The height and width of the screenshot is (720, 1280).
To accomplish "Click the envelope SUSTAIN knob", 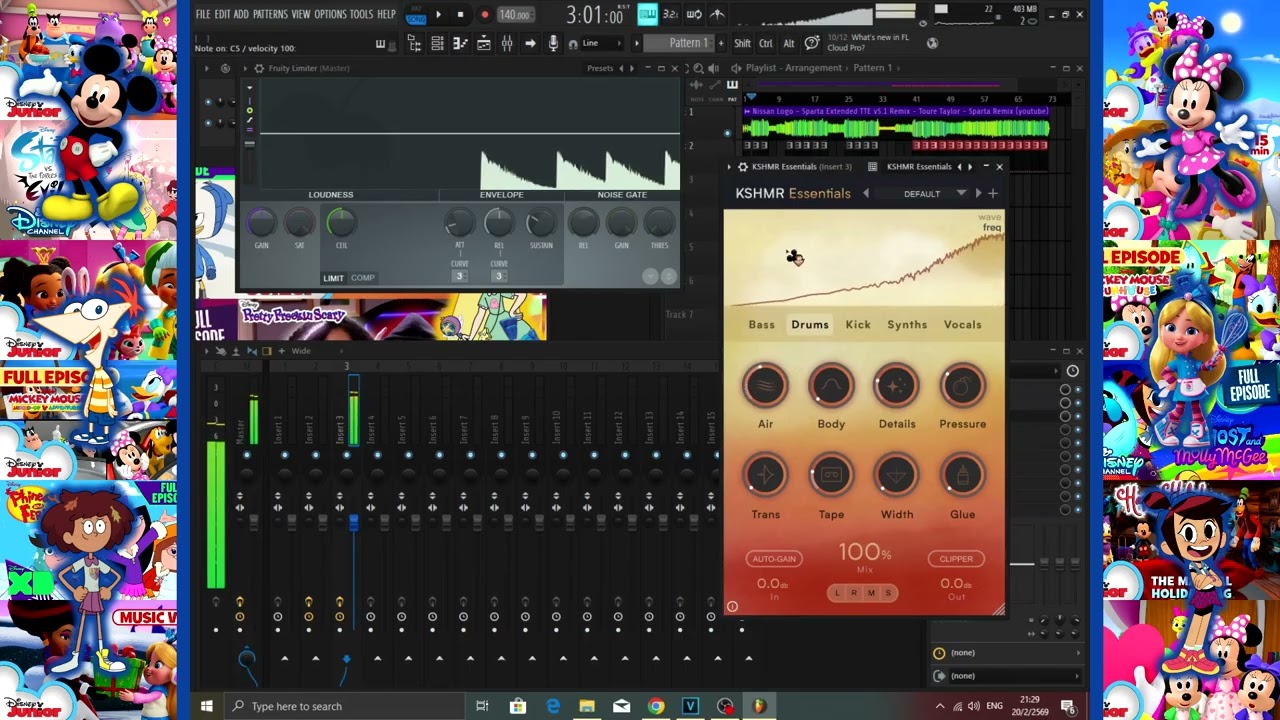I will click(540, 223).
